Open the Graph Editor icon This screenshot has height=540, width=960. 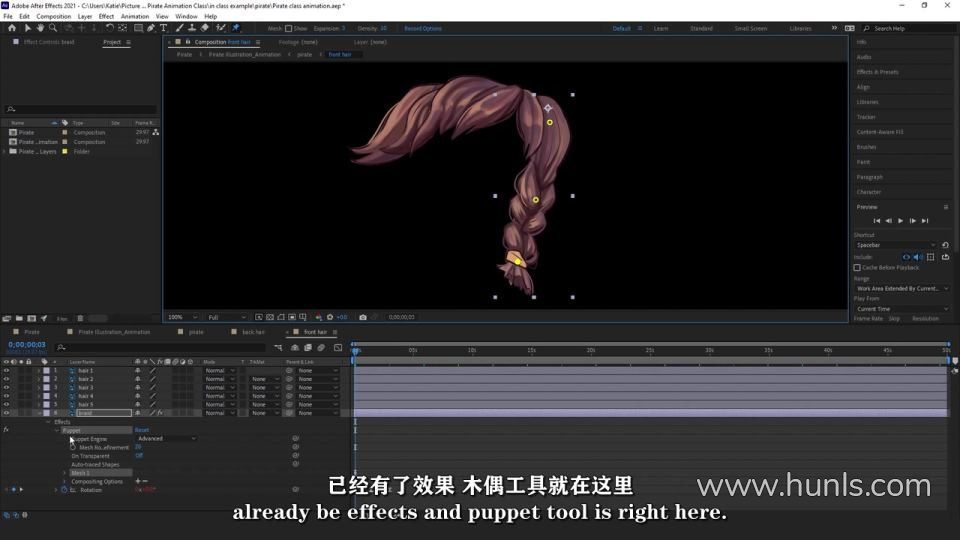[338, 348]
